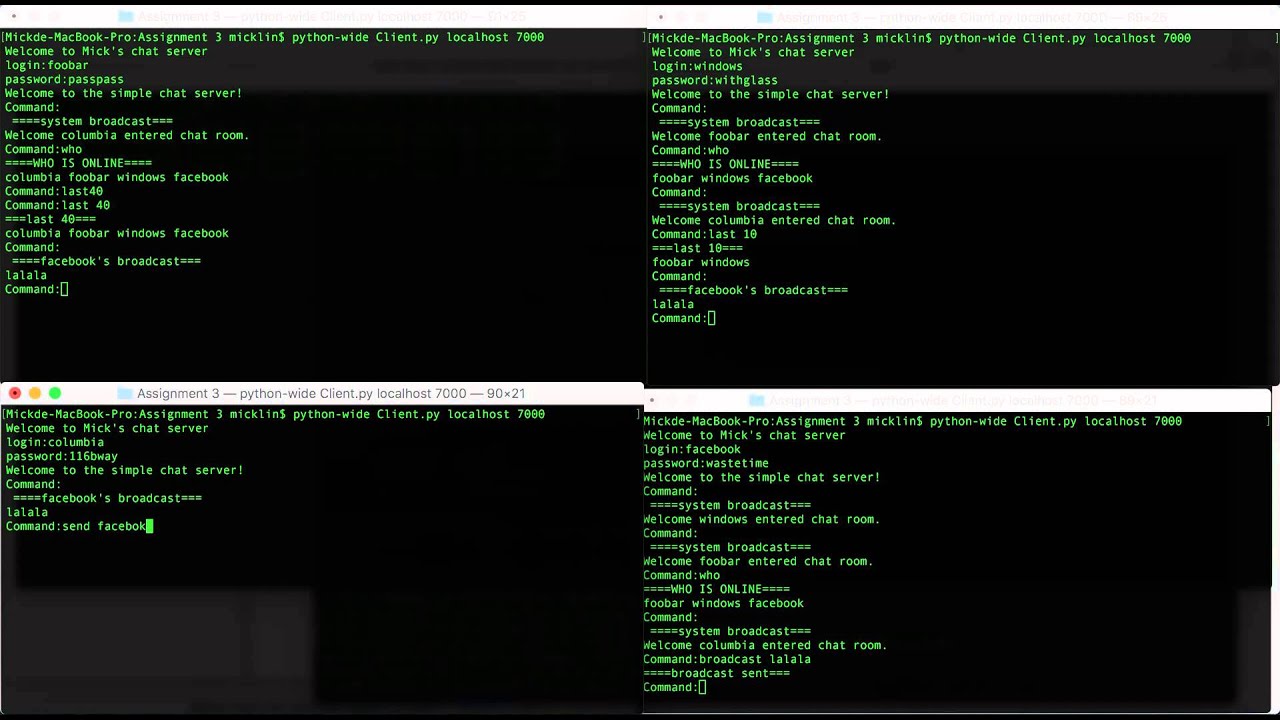The width and height of the screenshot is (1280, 720).
Task: Click 'Command:last40' in the foobar terminal
Action: (x=53, y=191)
